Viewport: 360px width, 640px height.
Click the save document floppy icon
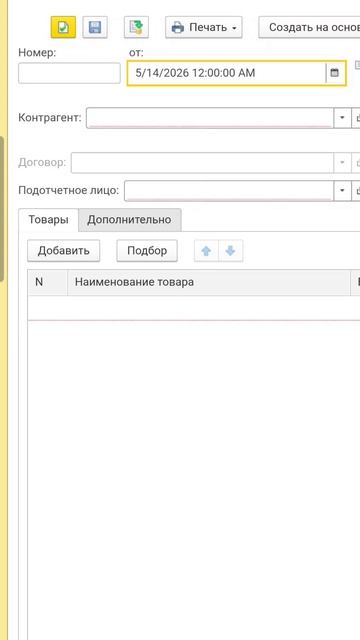point(95,27)
